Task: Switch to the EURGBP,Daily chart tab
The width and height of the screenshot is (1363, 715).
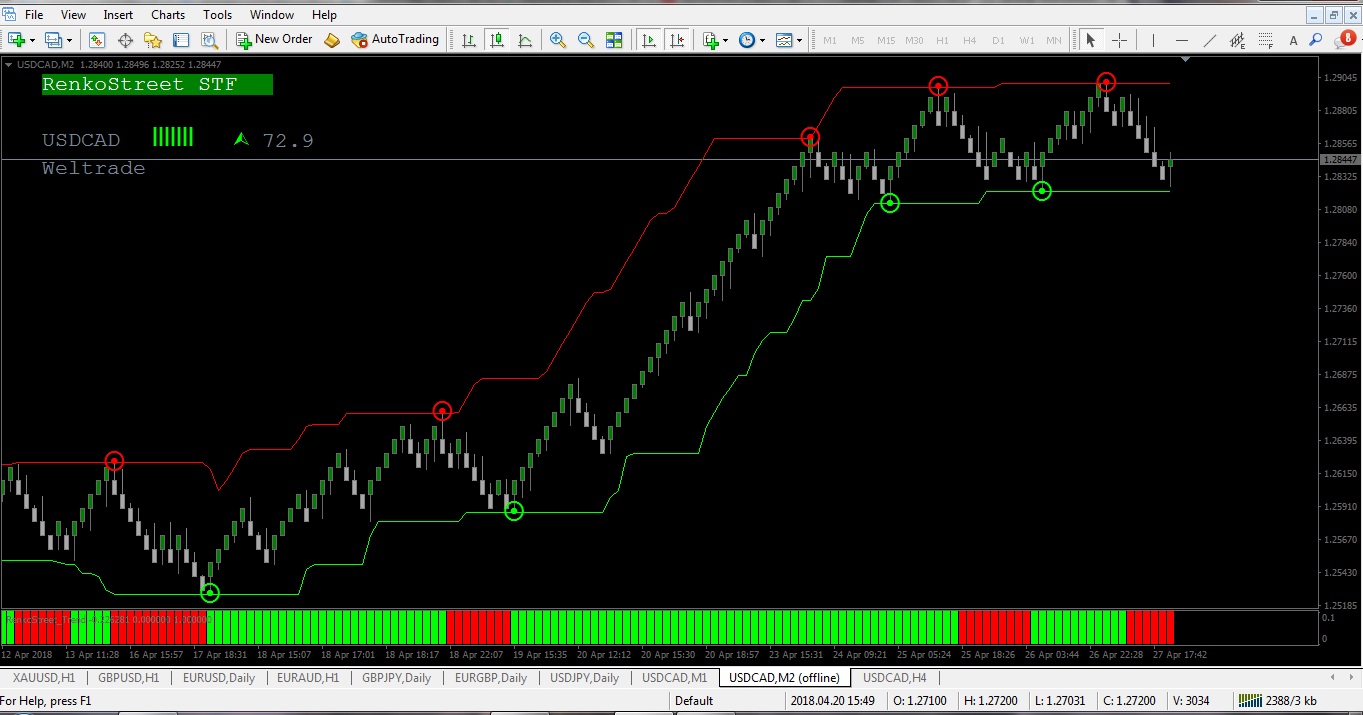Action: click(x=491, y=677)
